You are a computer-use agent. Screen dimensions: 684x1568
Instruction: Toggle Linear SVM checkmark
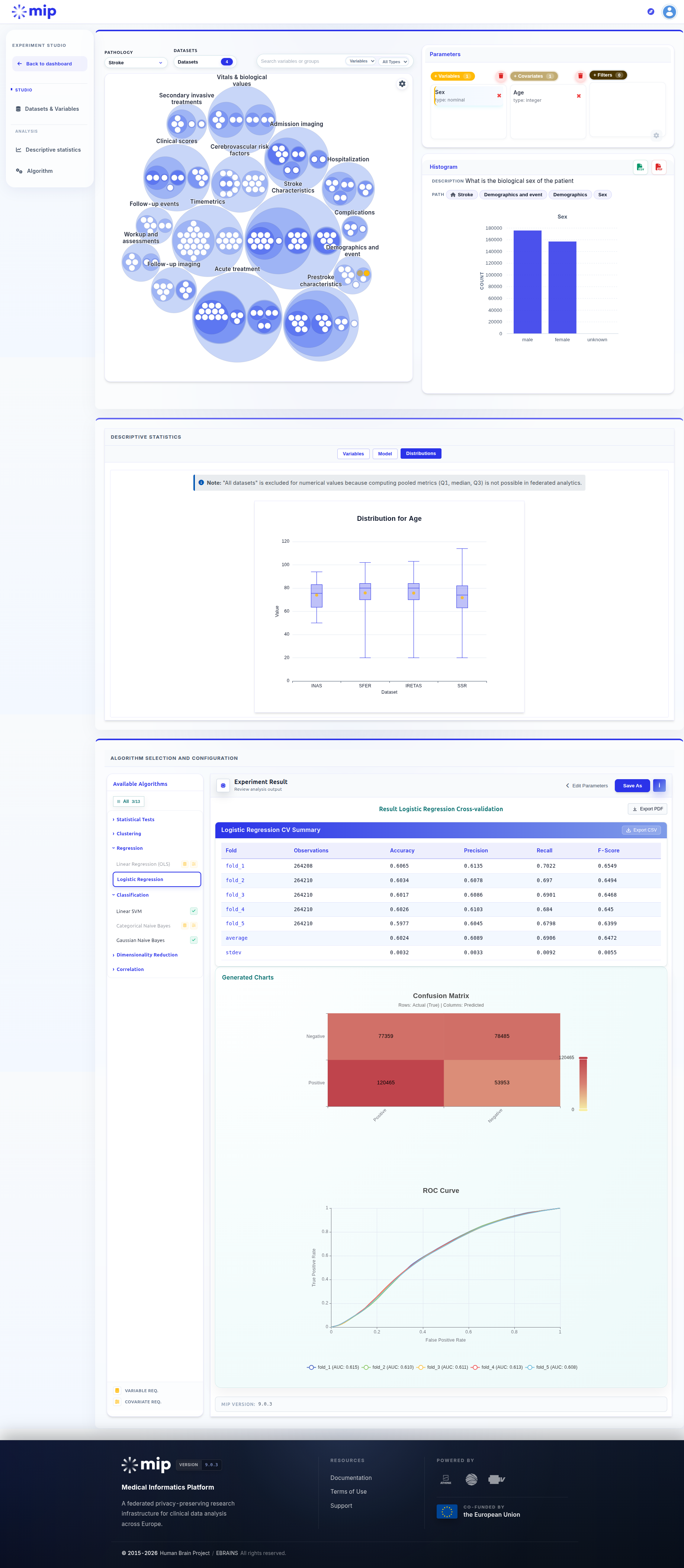coord(194,911)
